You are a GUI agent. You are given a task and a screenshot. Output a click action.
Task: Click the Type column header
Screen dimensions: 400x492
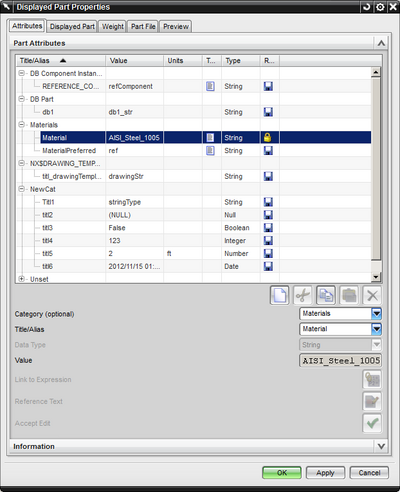[x=241, y=61]
